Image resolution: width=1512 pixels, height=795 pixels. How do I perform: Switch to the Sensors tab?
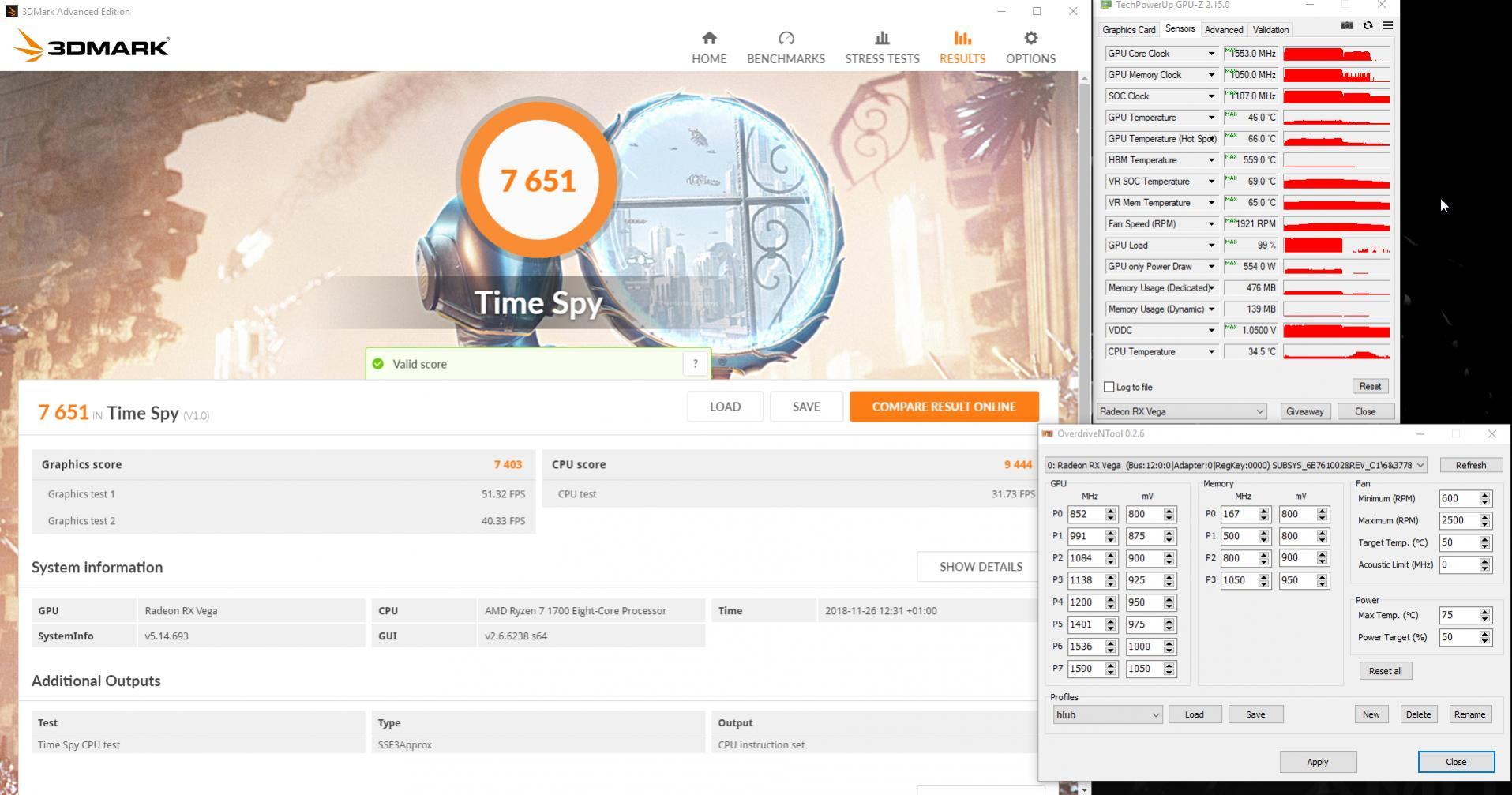pyautogui.click(x=1180, y=29)
